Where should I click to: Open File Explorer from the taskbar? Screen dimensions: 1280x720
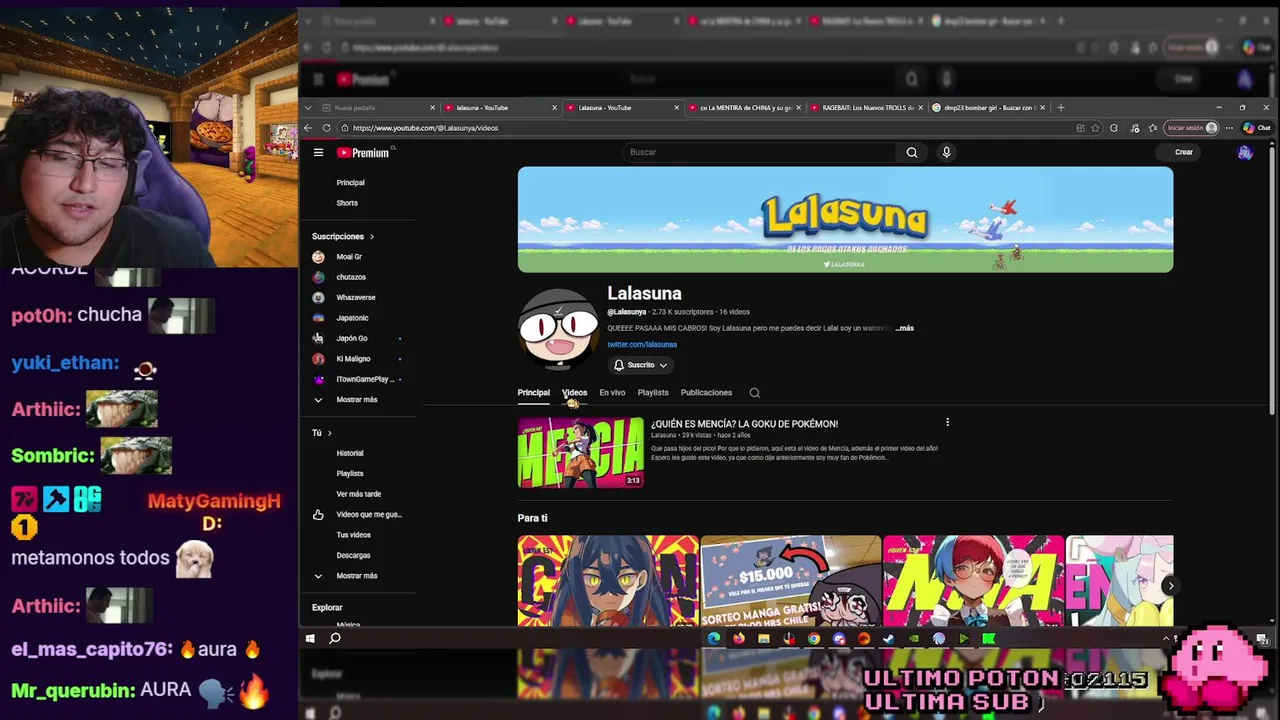coord(764,638)
